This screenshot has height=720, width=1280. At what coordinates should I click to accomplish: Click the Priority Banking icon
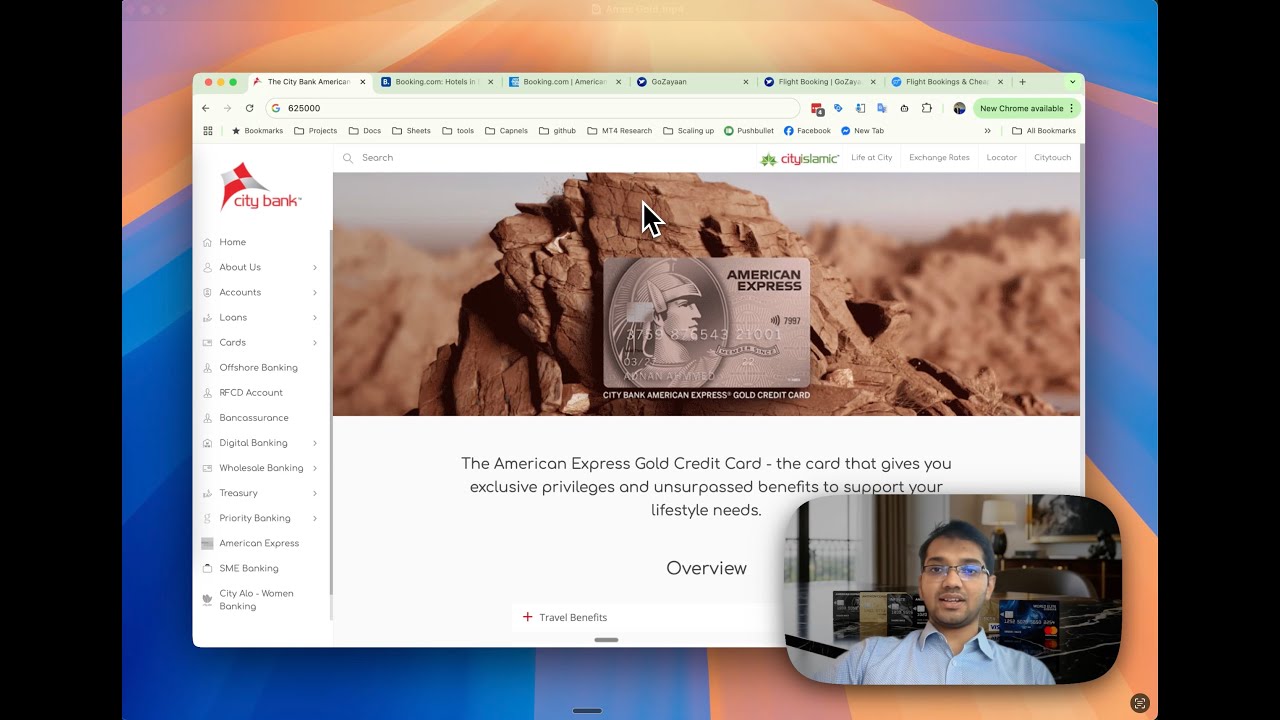[207, 518]
